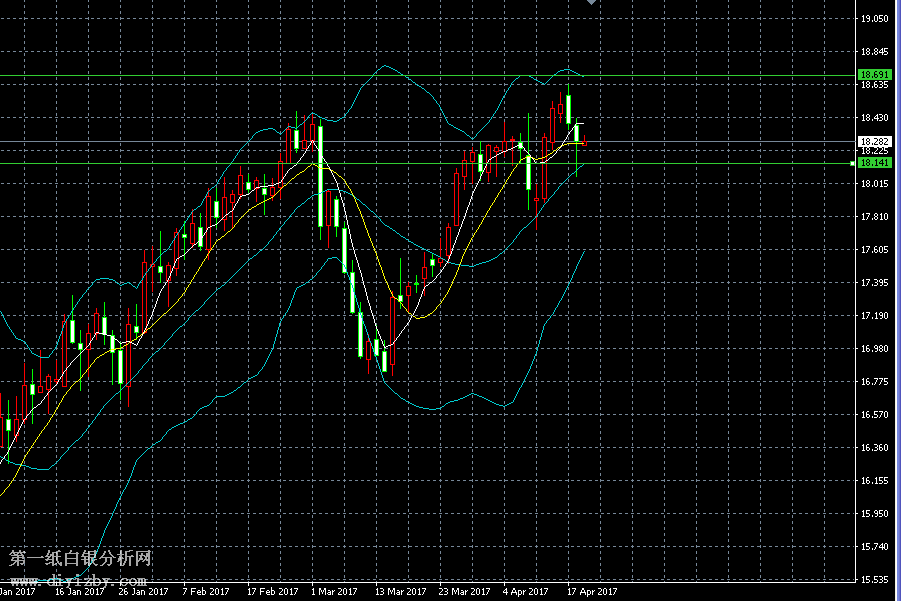Click the 19.050 price axis label
The height and width of the screenshot is (601, 901).
[874, 19]
